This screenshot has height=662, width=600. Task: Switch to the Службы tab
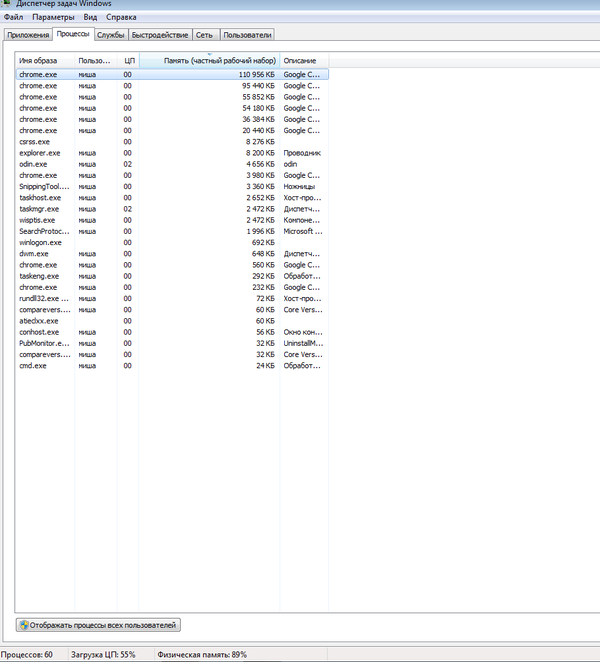(110, 35)
